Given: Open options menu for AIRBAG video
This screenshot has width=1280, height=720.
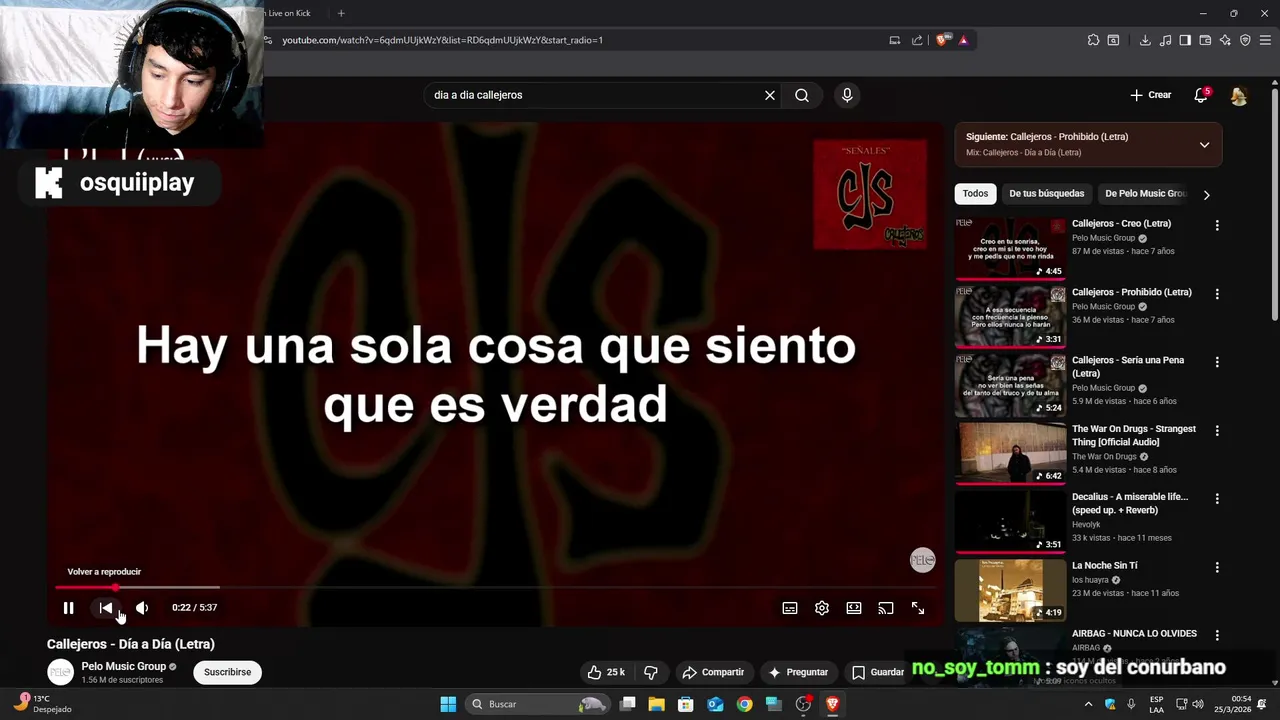Looking at the screenshot, I should pyautogui.click(x=1217, y=635).
